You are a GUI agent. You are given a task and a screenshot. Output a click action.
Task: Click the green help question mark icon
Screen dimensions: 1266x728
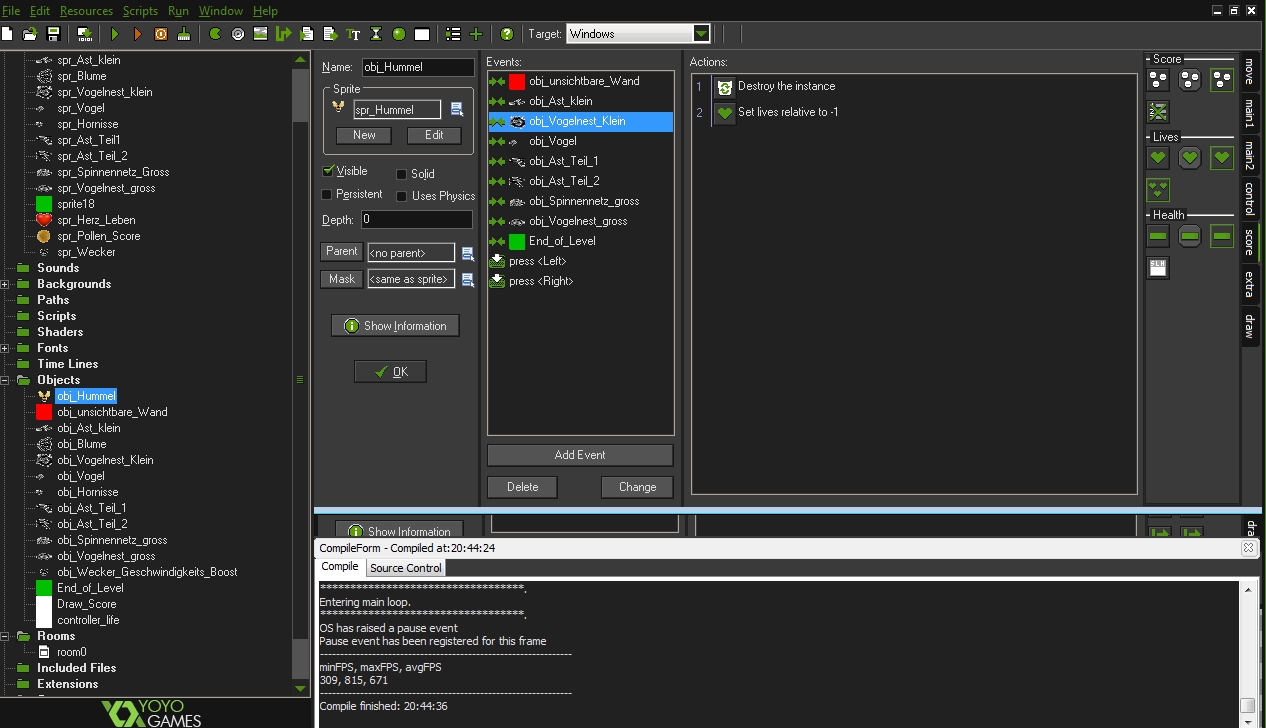[507, 34]
